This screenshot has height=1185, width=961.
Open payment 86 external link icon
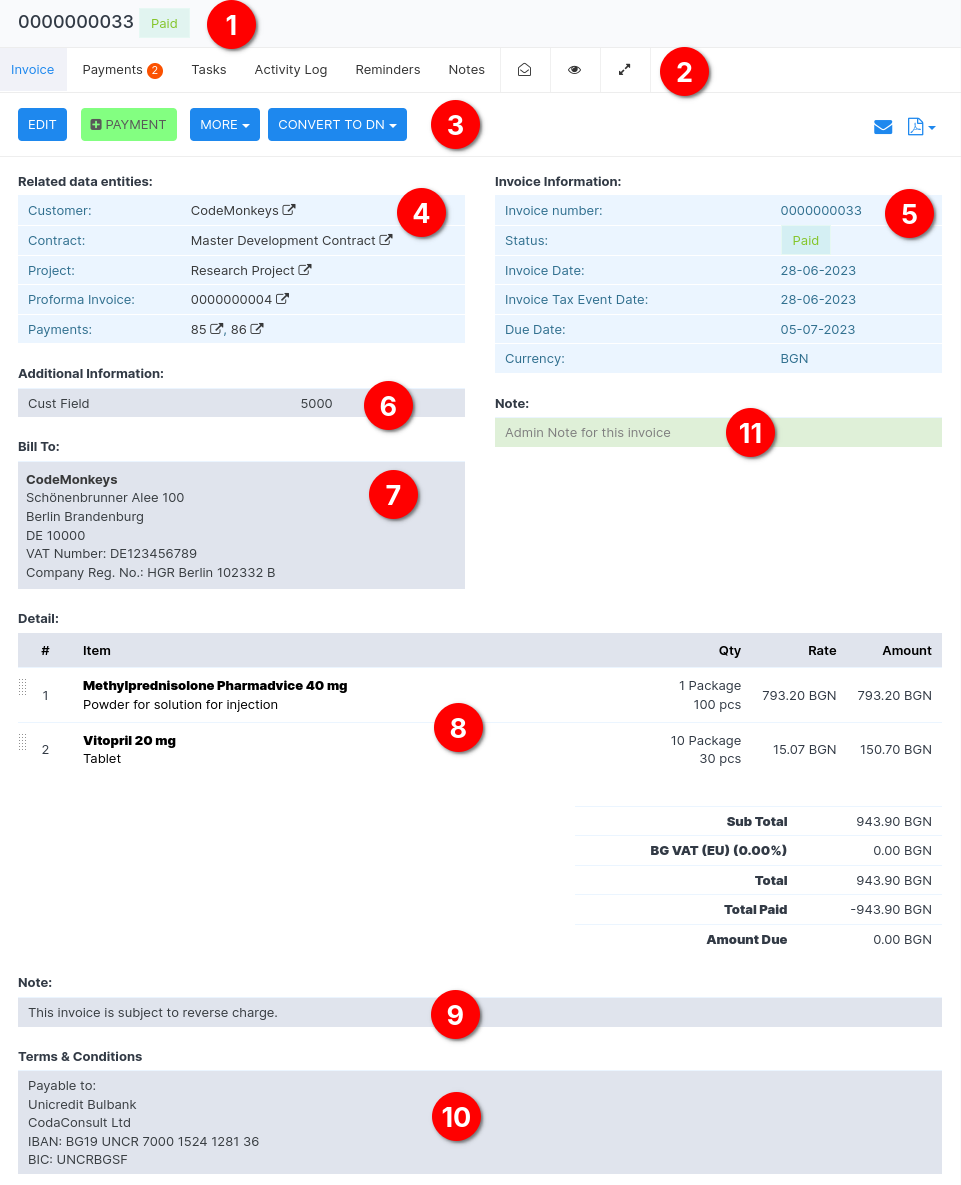tap(257, 329)
